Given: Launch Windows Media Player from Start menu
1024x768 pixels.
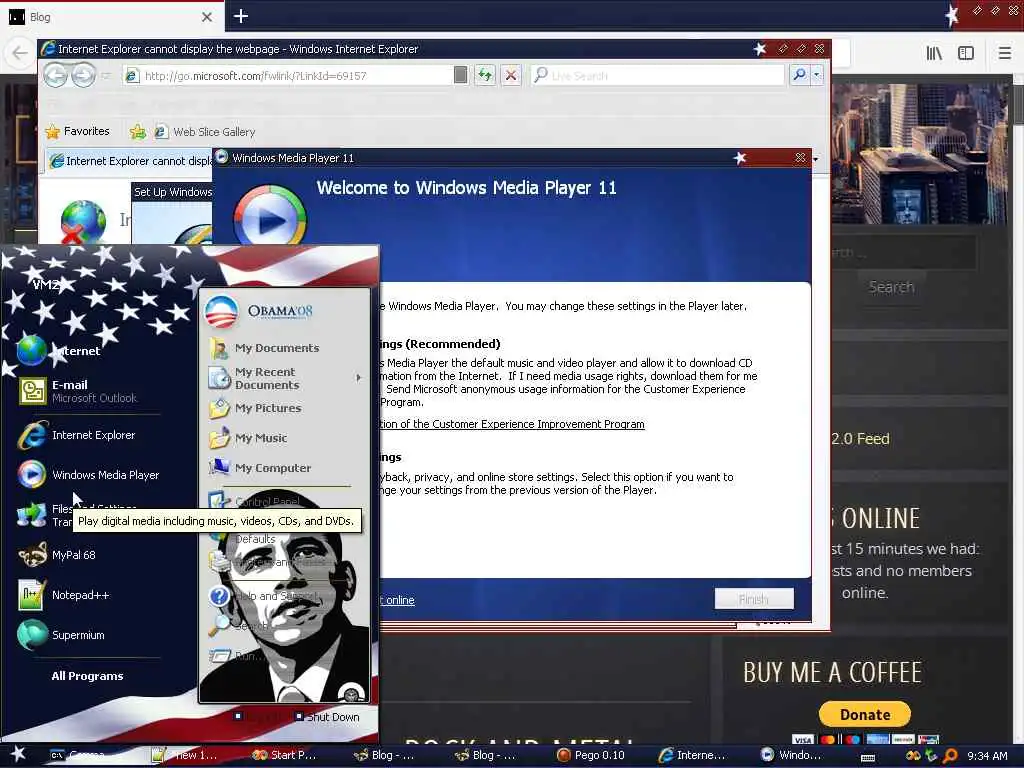Looking at the screenshot, I should pos(88,475).
